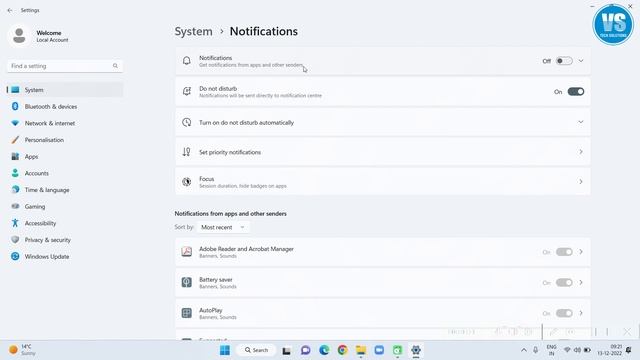The height and width of the screenshot is (360, 640).
Task: Go to Personalisation settings
Action: (x=65, y=140)
